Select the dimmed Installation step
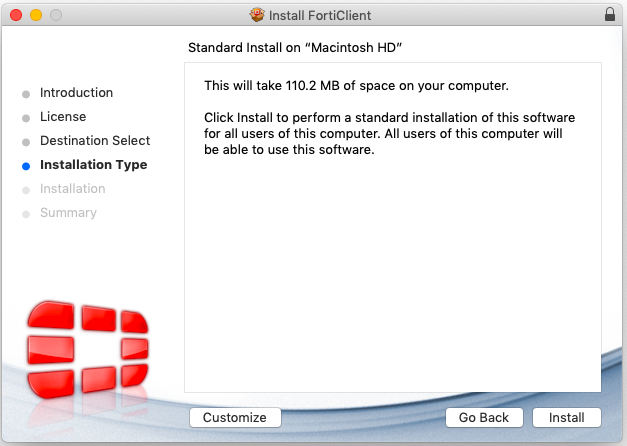This screenshot has height=446, width=627. point(73,188)
